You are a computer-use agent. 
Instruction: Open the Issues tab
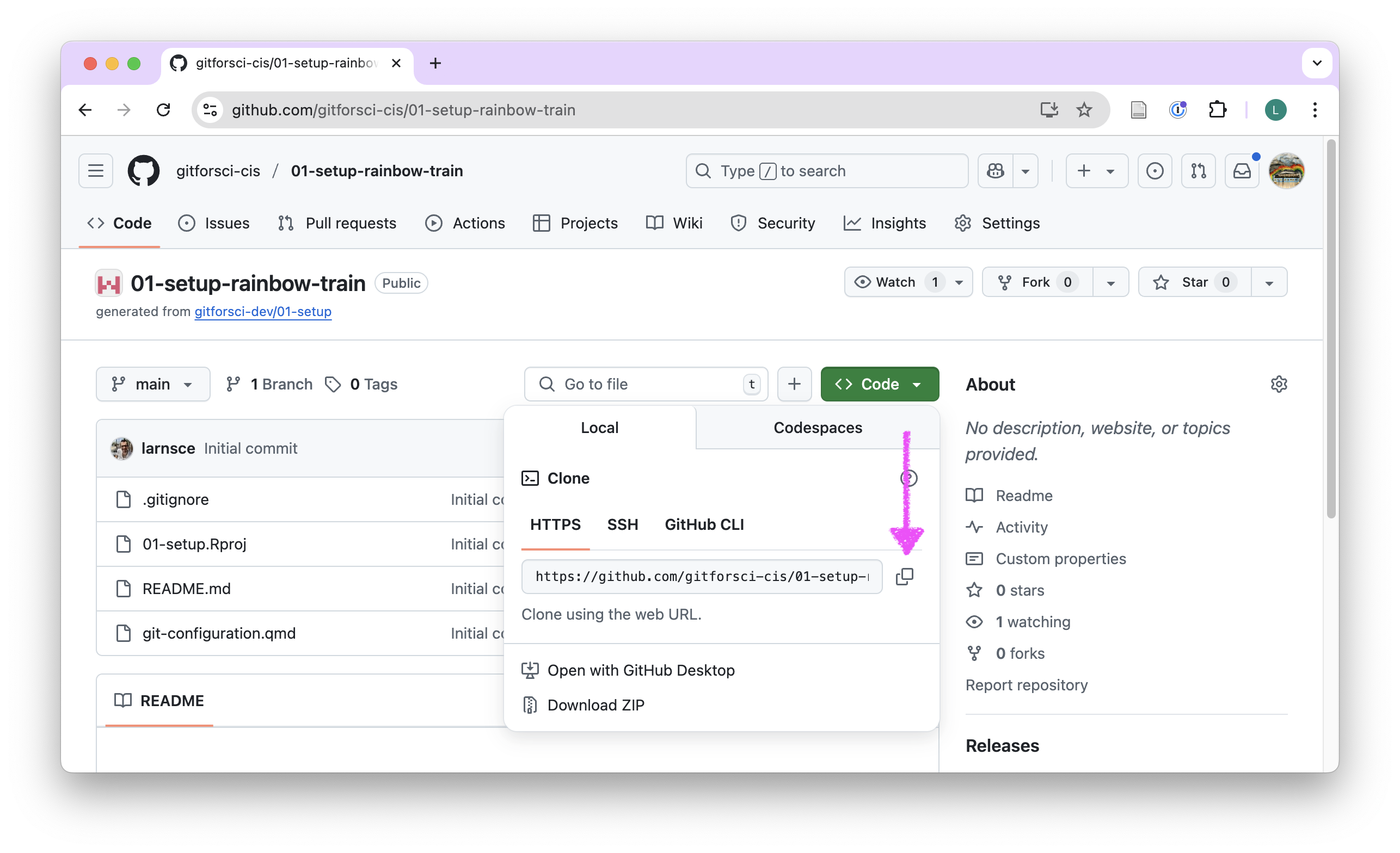click(213, 223)
